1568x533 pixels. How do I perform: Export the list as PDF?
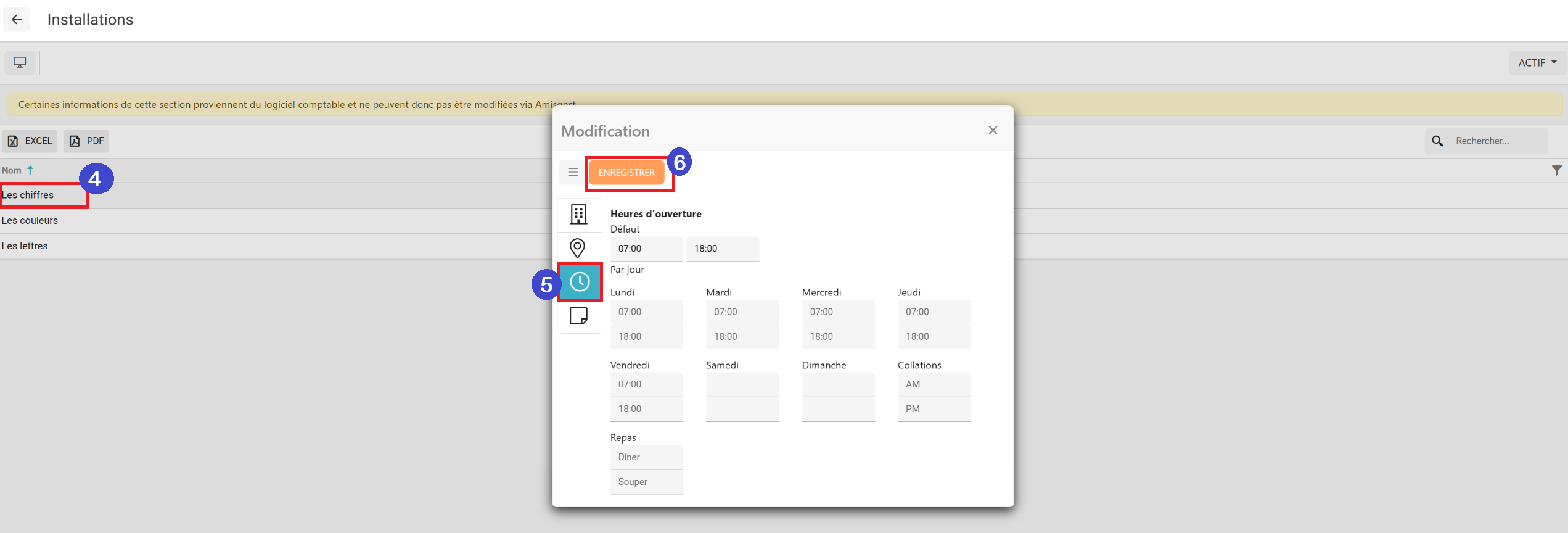click(x=86, y=141)
